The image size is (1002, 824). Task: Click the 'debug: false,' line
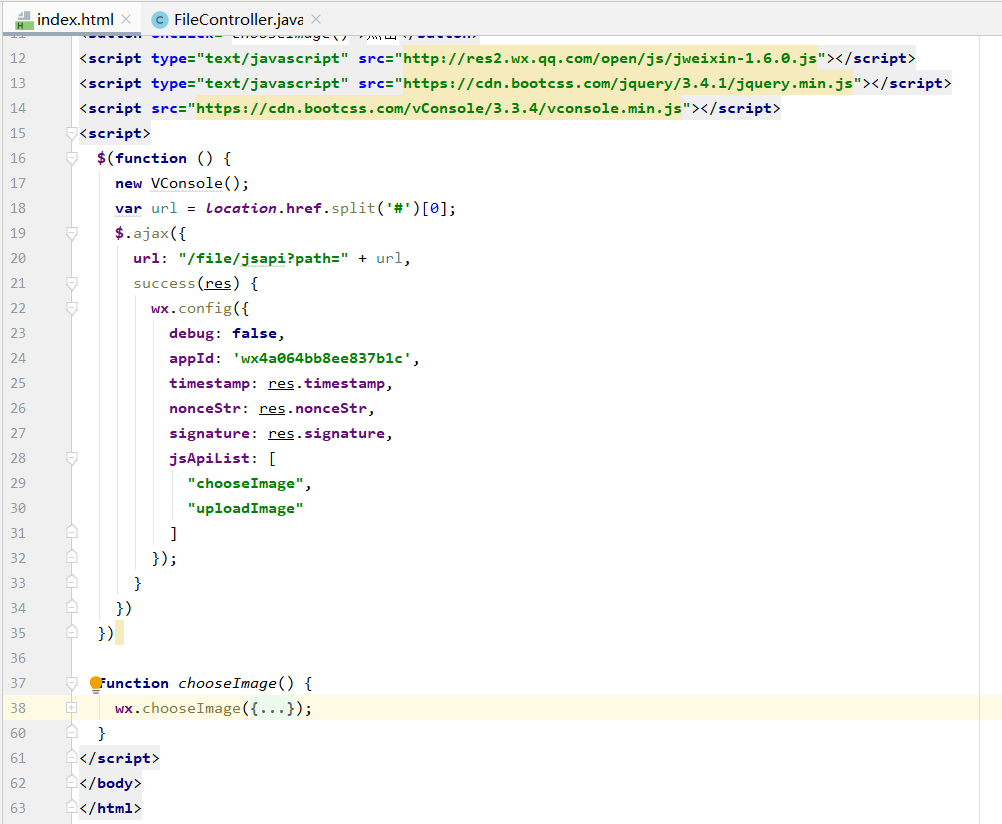tap(227, 333)
